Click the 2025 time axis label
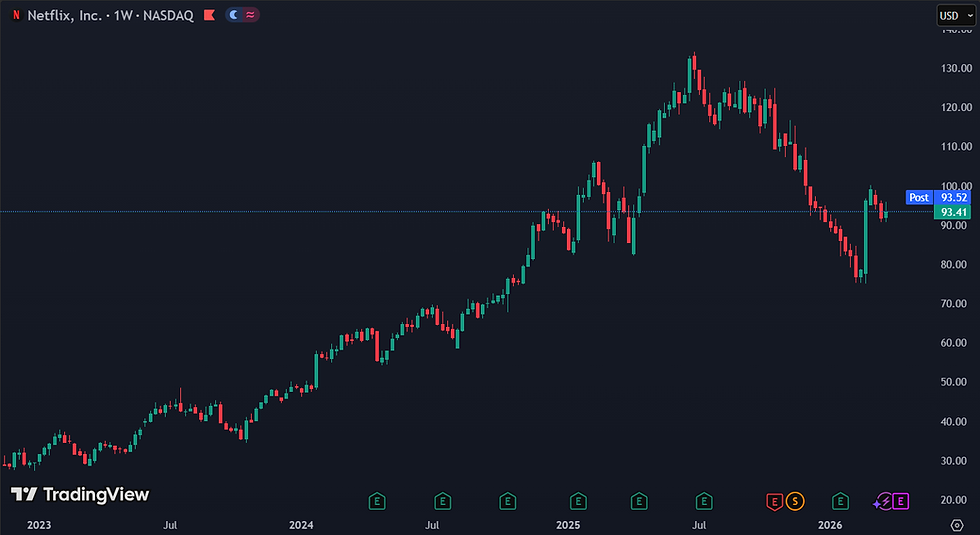980x535 pixels. pyautogui.click(x=568, y=525)
